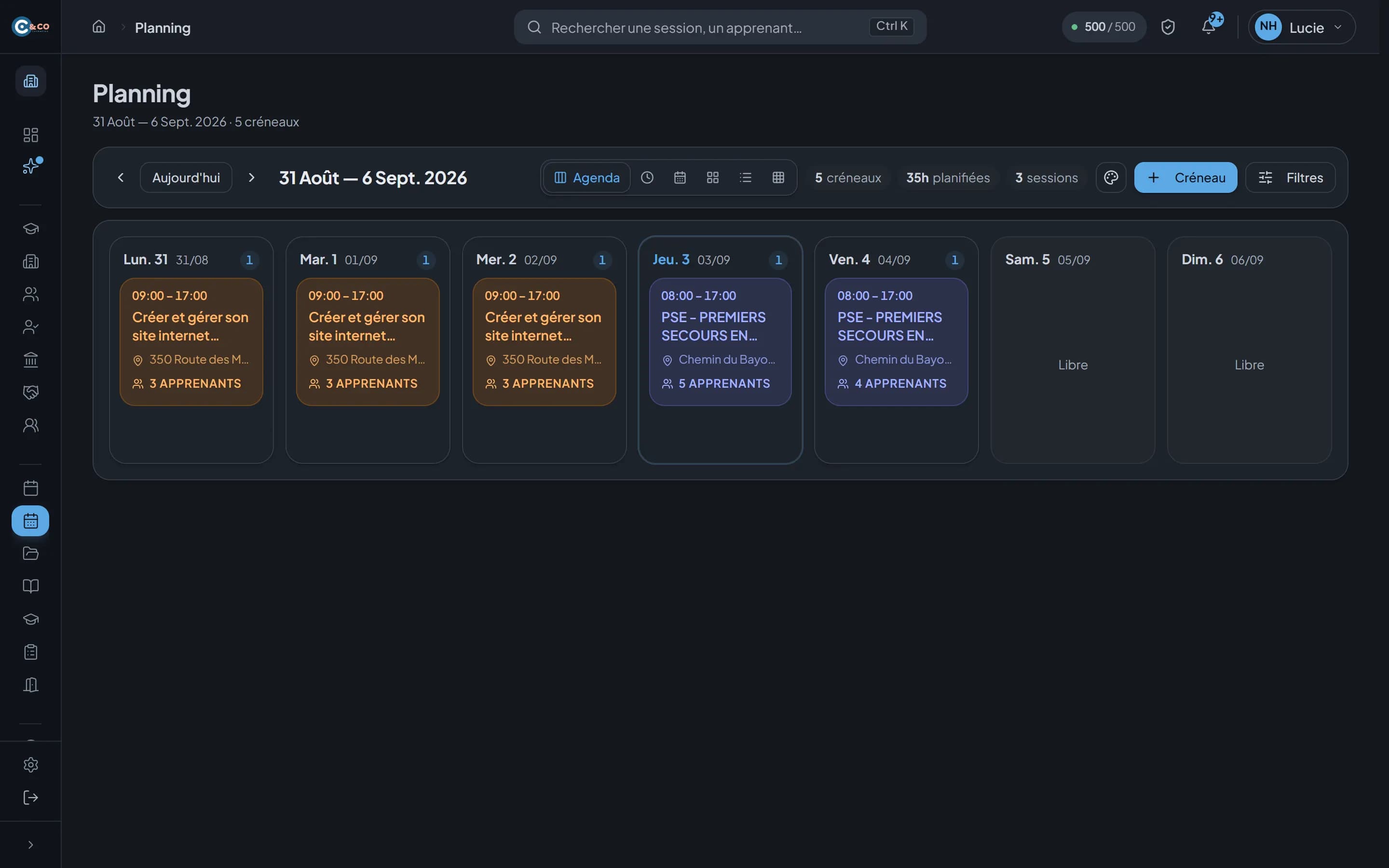Open the Mer. 2 Créer et gérer son site card
Image resolution: width=1389 pixels, height=868 pixels.
coord(544,341)
